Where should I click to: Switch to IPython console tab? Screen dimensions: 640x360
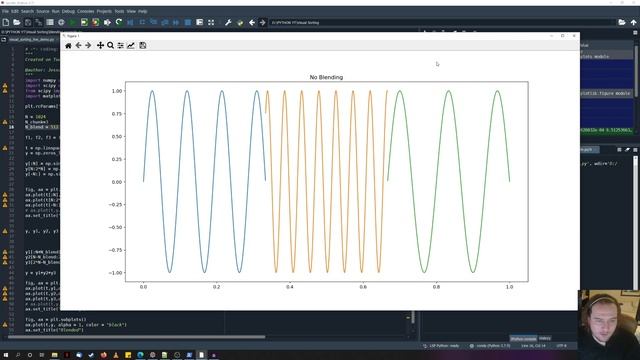(x=523, y=338)
